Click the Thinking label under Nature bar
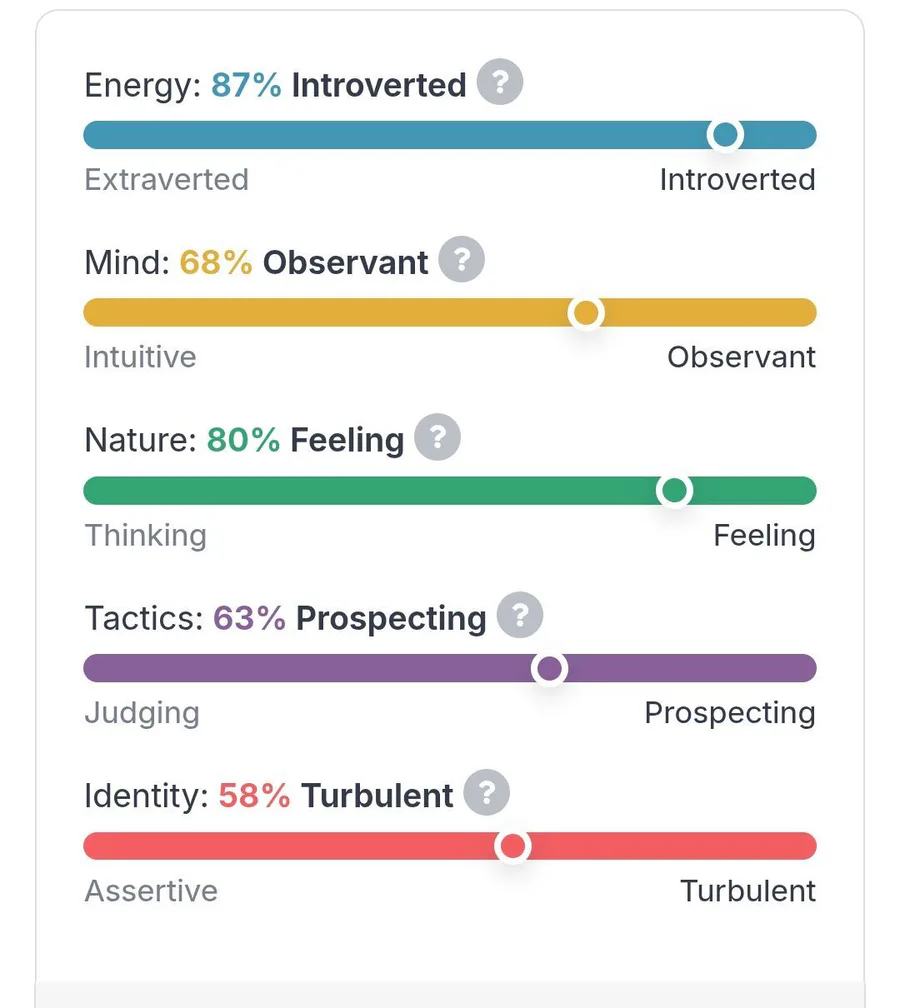Screen dimensions: 900x1008 tap(145, 535)
